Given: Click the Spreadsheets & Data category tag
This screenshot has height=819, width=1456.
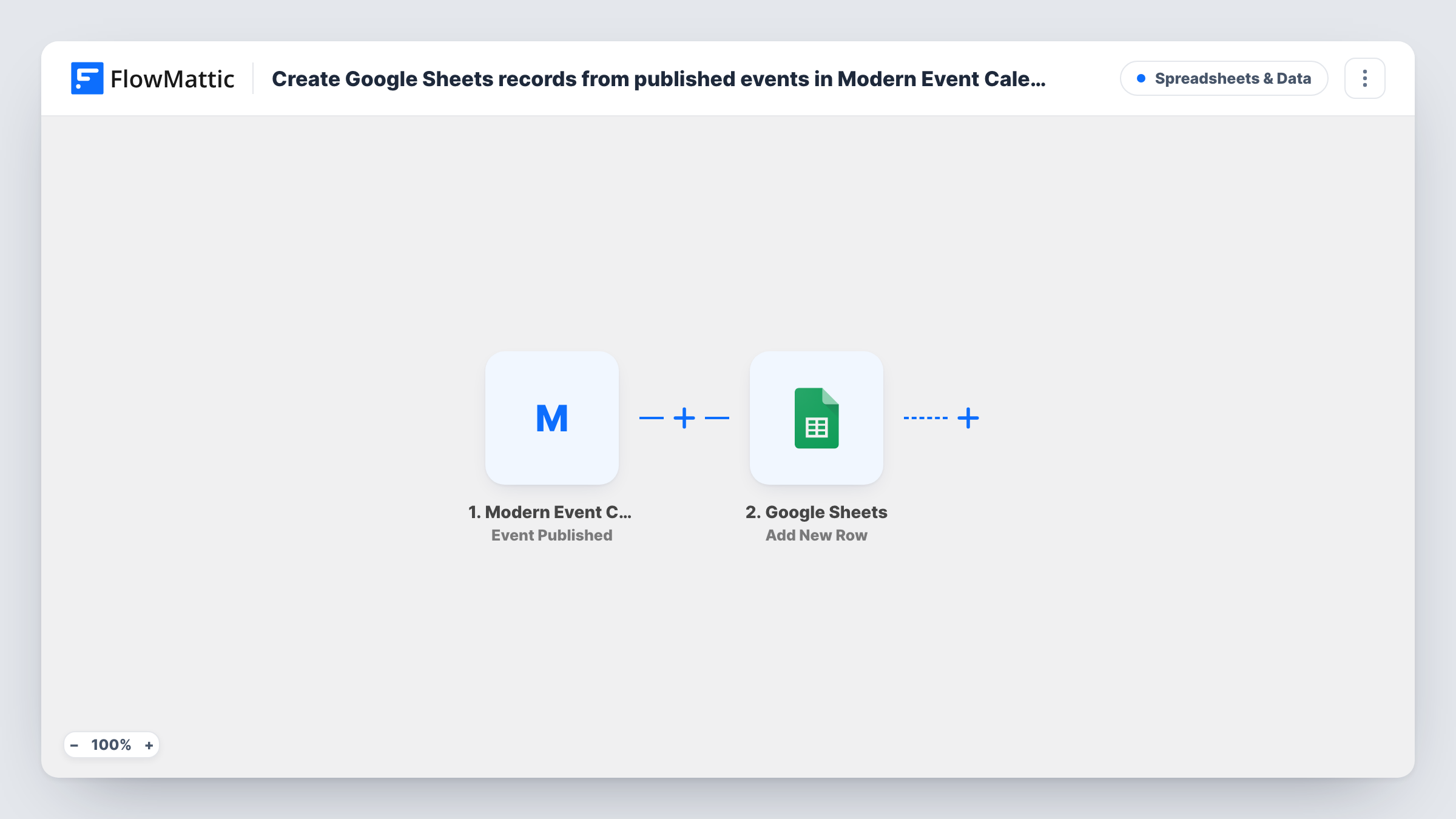Looking at the screenshot, I should point(1224,78).
